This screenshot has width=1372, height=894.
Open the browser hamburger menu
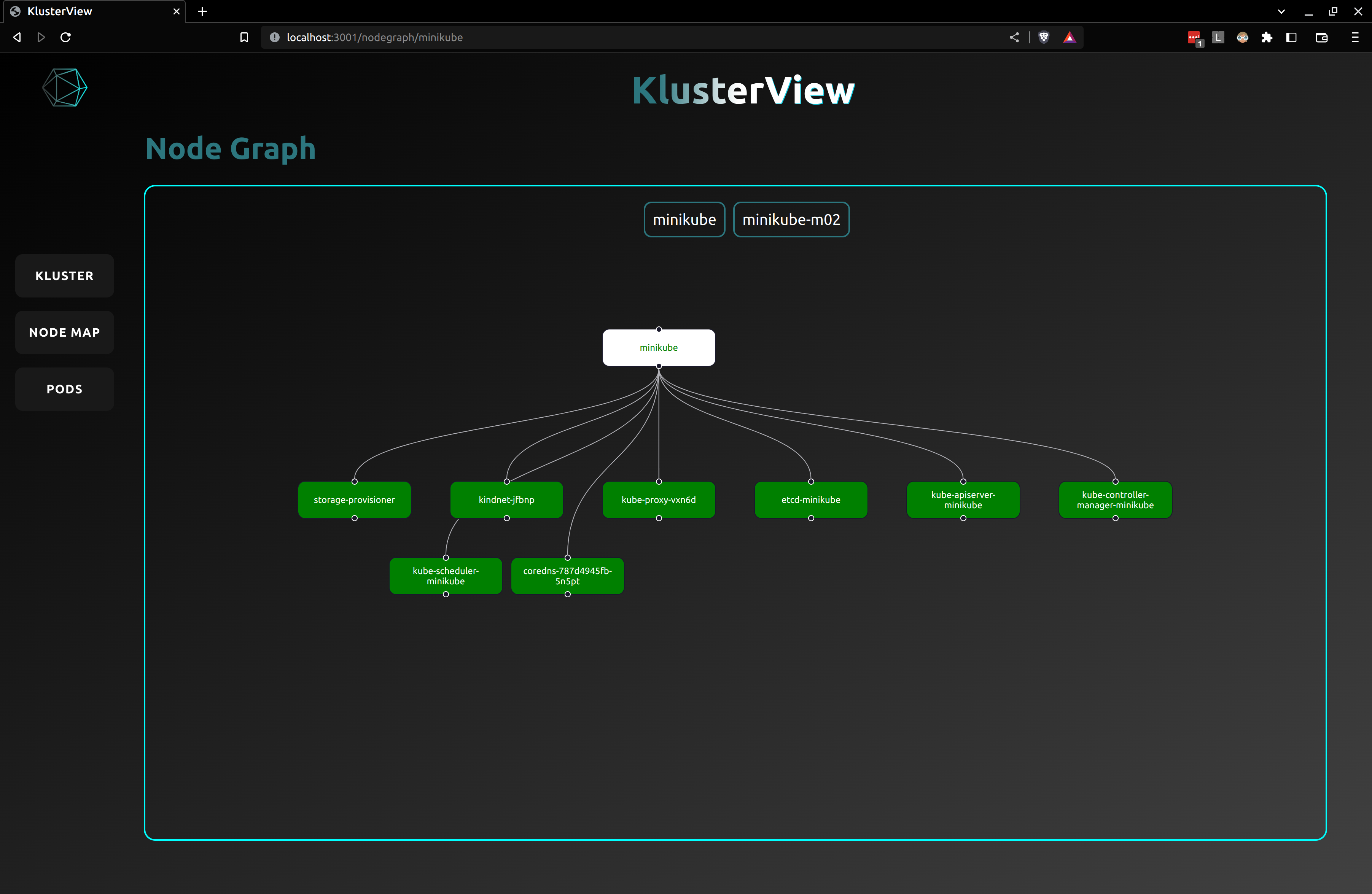click(x=1355, y=37)
